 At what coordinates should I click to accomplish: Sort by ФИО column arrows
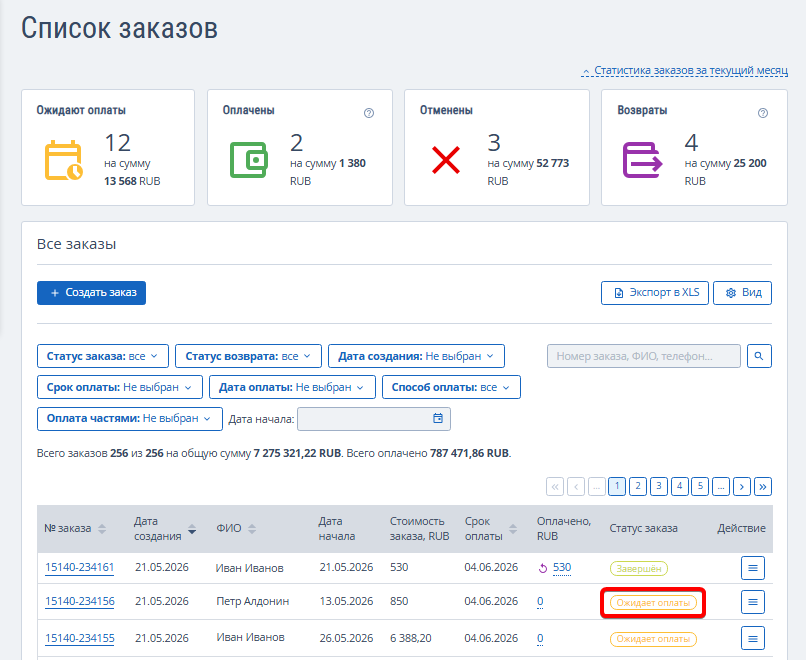pyautogui.click(x=252, y=529)
